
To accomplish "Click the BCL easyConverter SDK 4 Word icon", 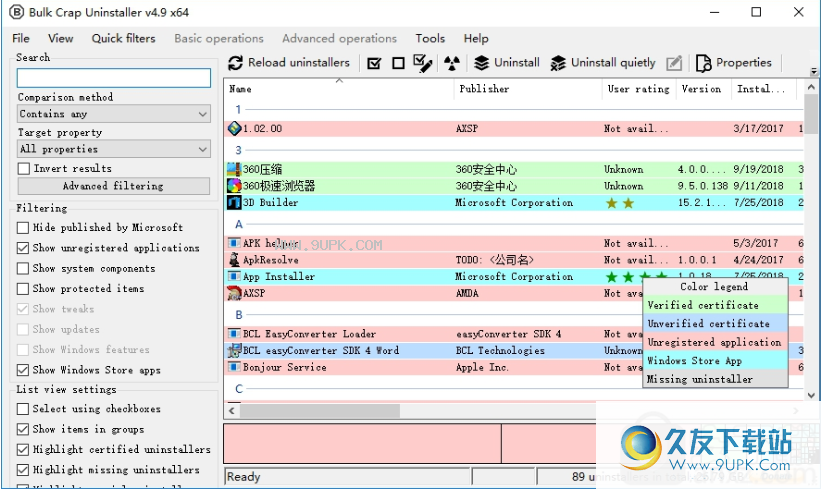I will click(x=234, y=350).
